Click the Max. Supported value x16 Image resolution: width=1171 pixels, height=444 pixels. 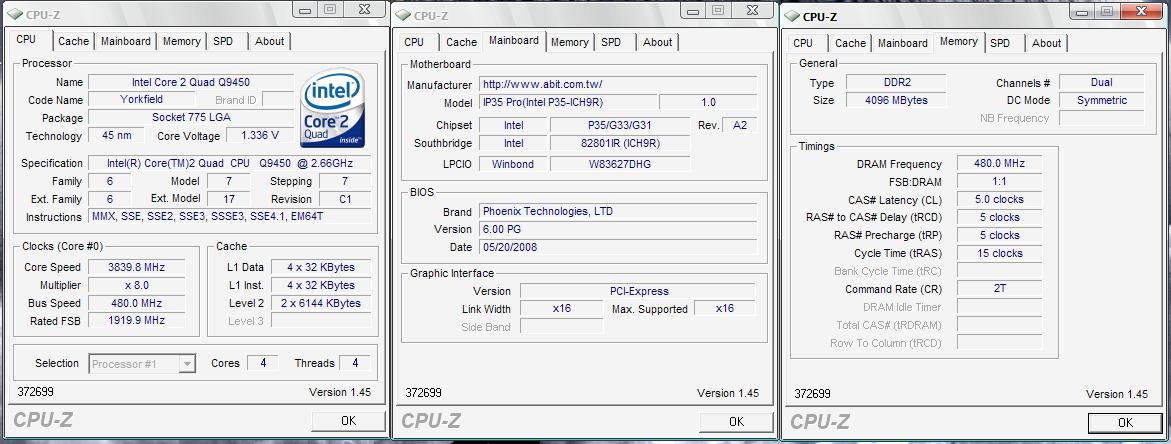click(724, 308)
